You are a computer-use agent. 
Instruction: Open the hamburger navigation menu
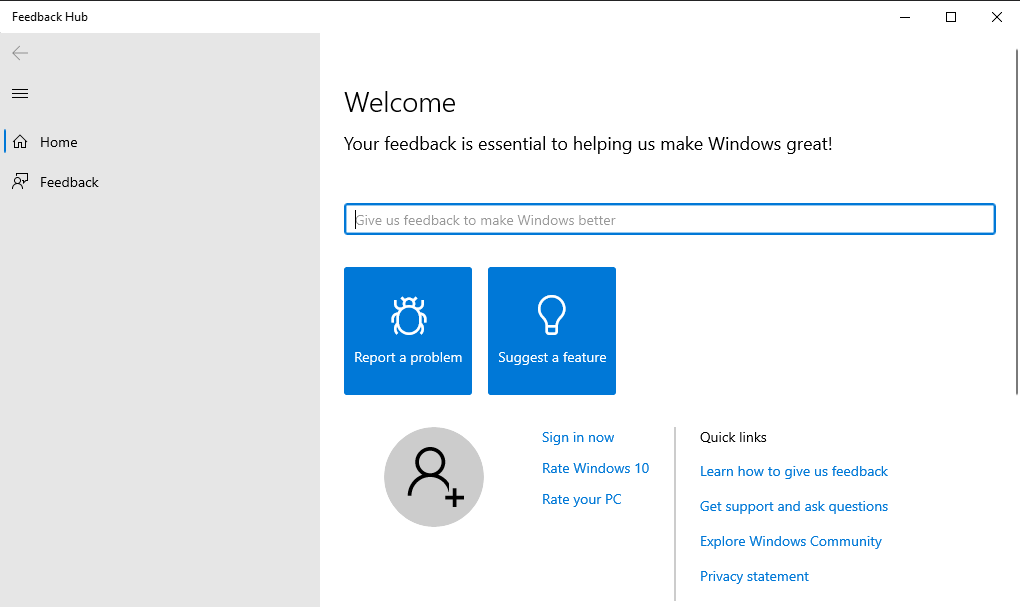[x=20, y=94]
